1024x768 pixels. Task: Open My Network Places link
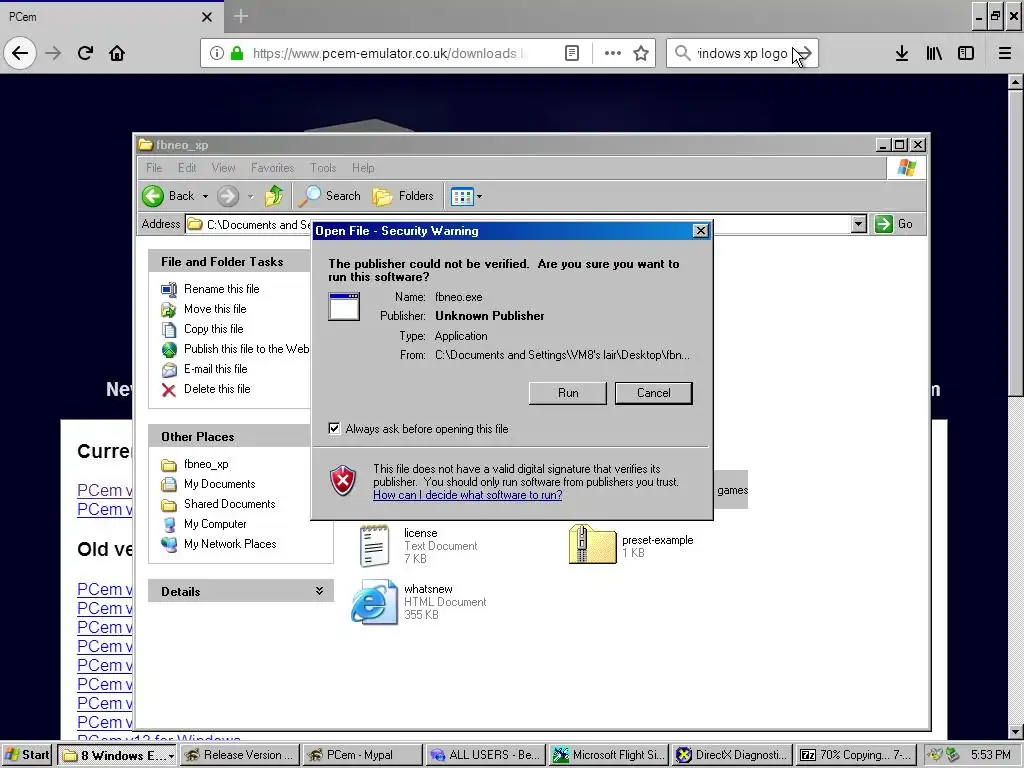pos(230,544)
